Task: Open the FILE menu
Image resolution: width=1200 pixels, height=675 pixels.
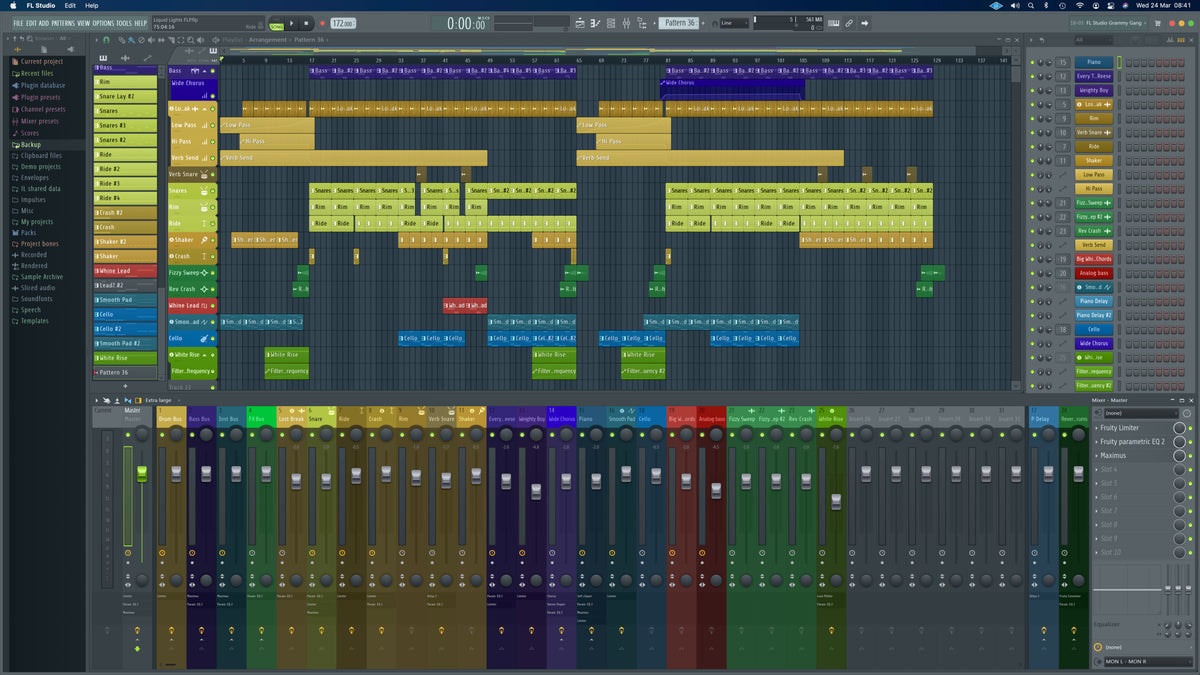Action: [18, 23]
